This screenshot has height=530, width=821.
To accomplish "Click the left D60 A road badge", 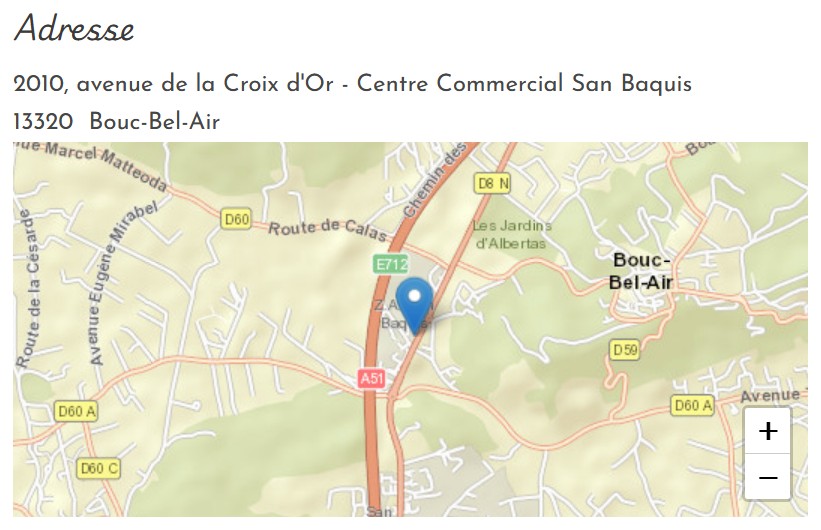I will (76, 412).
